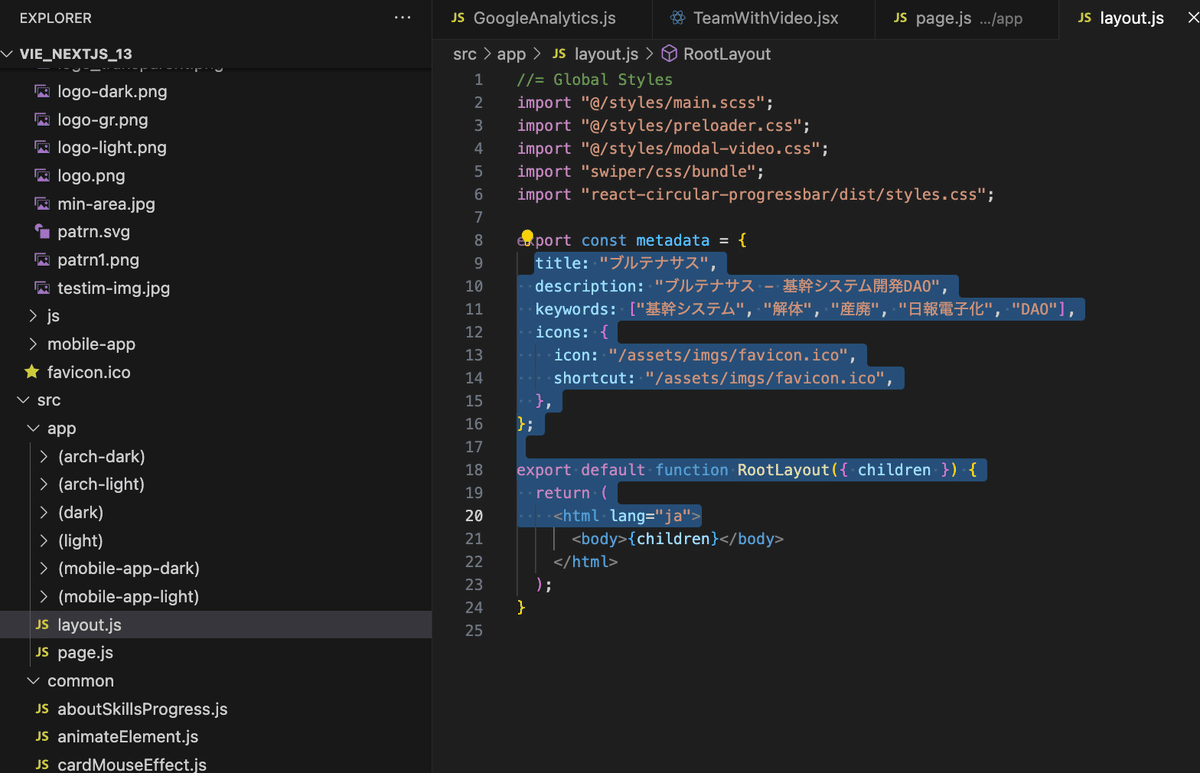Collapse the common folder
Screen dimensions: 1200x773
tap(33, 681)
